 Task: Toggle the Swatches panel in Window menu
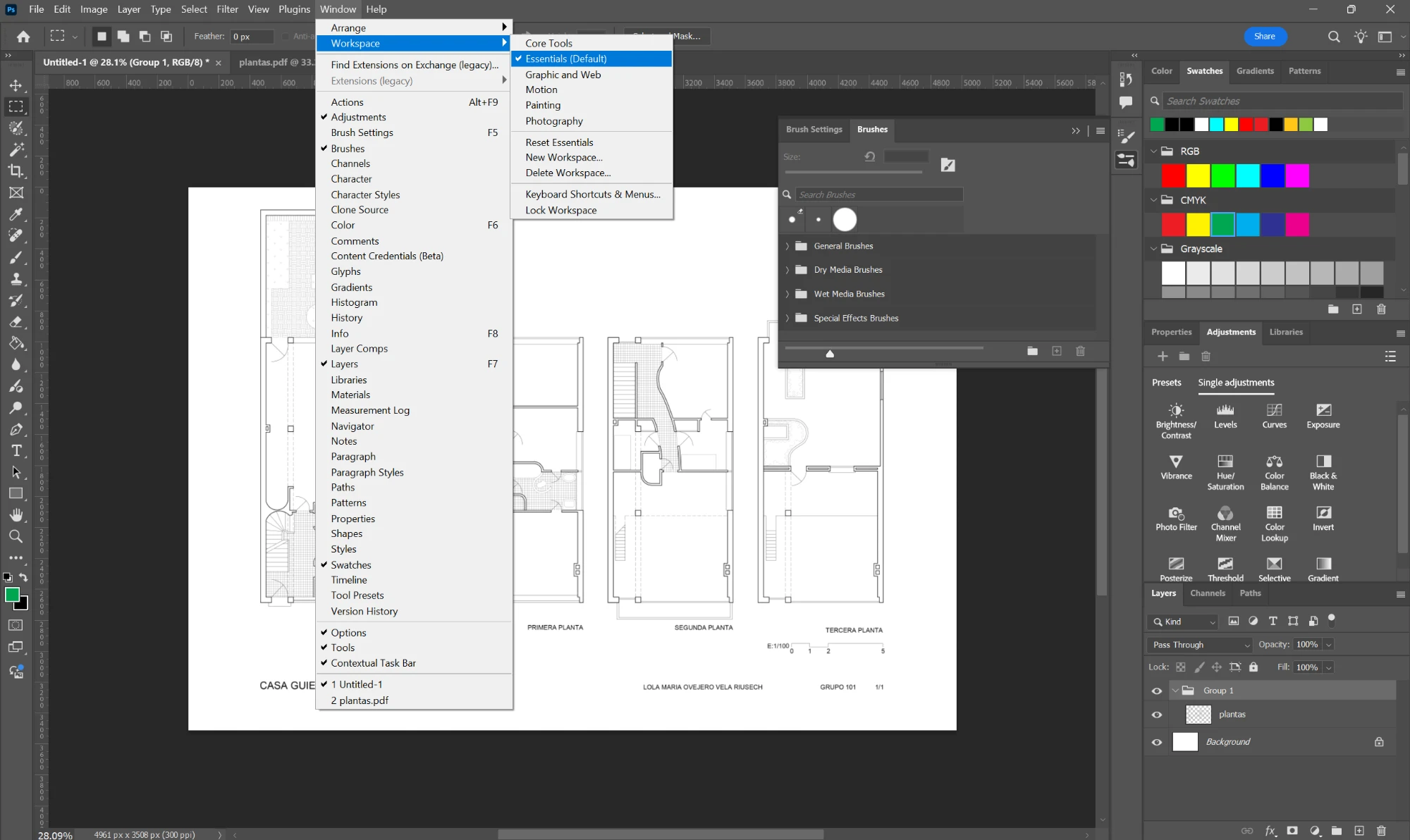(351, 564)
